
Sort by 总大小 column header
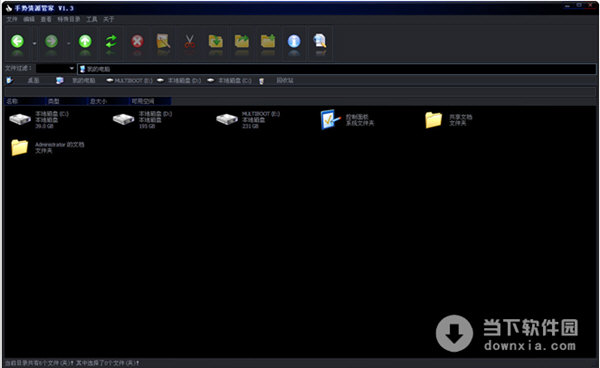(x=108, y=101)
